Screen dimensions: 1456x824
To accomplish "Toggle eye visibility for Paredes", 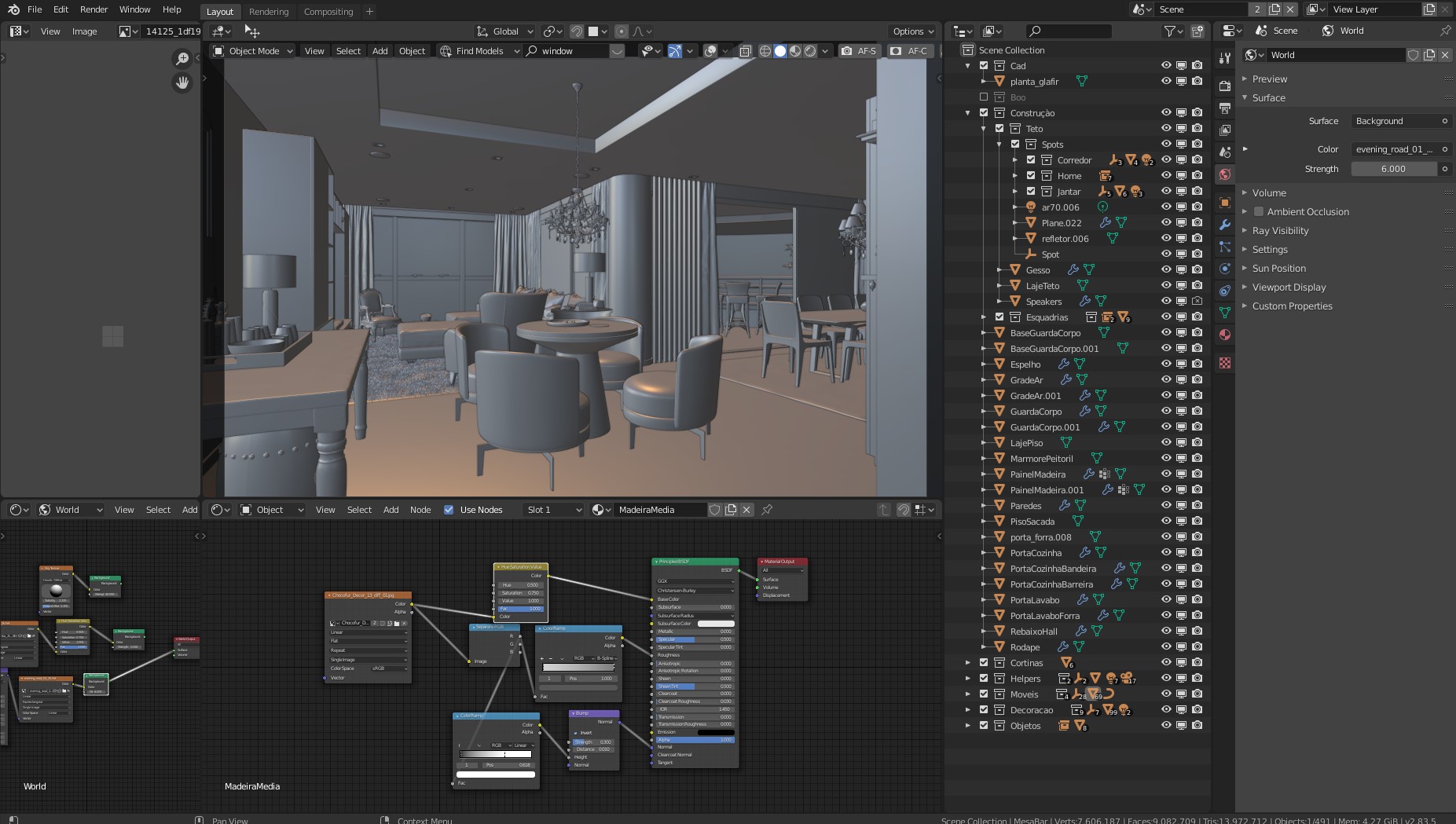I will pos(1166,506).
